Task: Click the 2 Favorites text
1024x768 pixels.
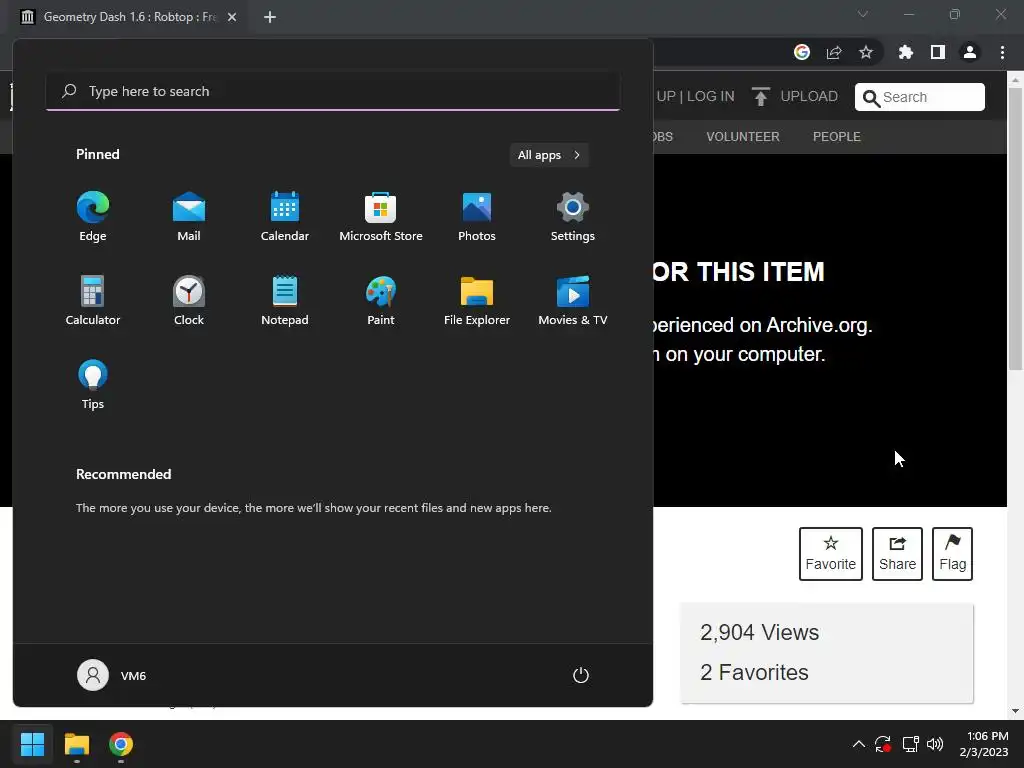Action: pos(754,672)
